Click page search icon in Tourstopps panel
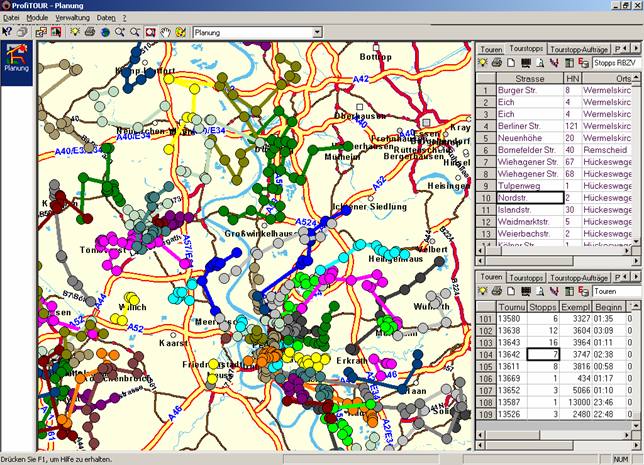The width and height of the screenshot is (644, 465). [540, 62]
